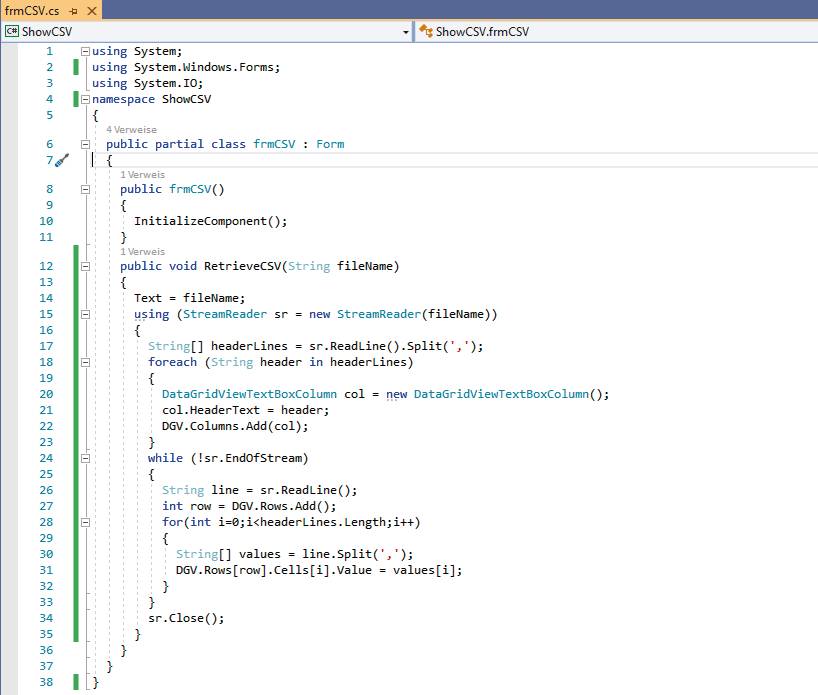This screenshot has width=818, height=695.
Task: Click the 'DataGridViewTextBoxColumn col' declaration on line 20
Action: [x=263, y=394]
